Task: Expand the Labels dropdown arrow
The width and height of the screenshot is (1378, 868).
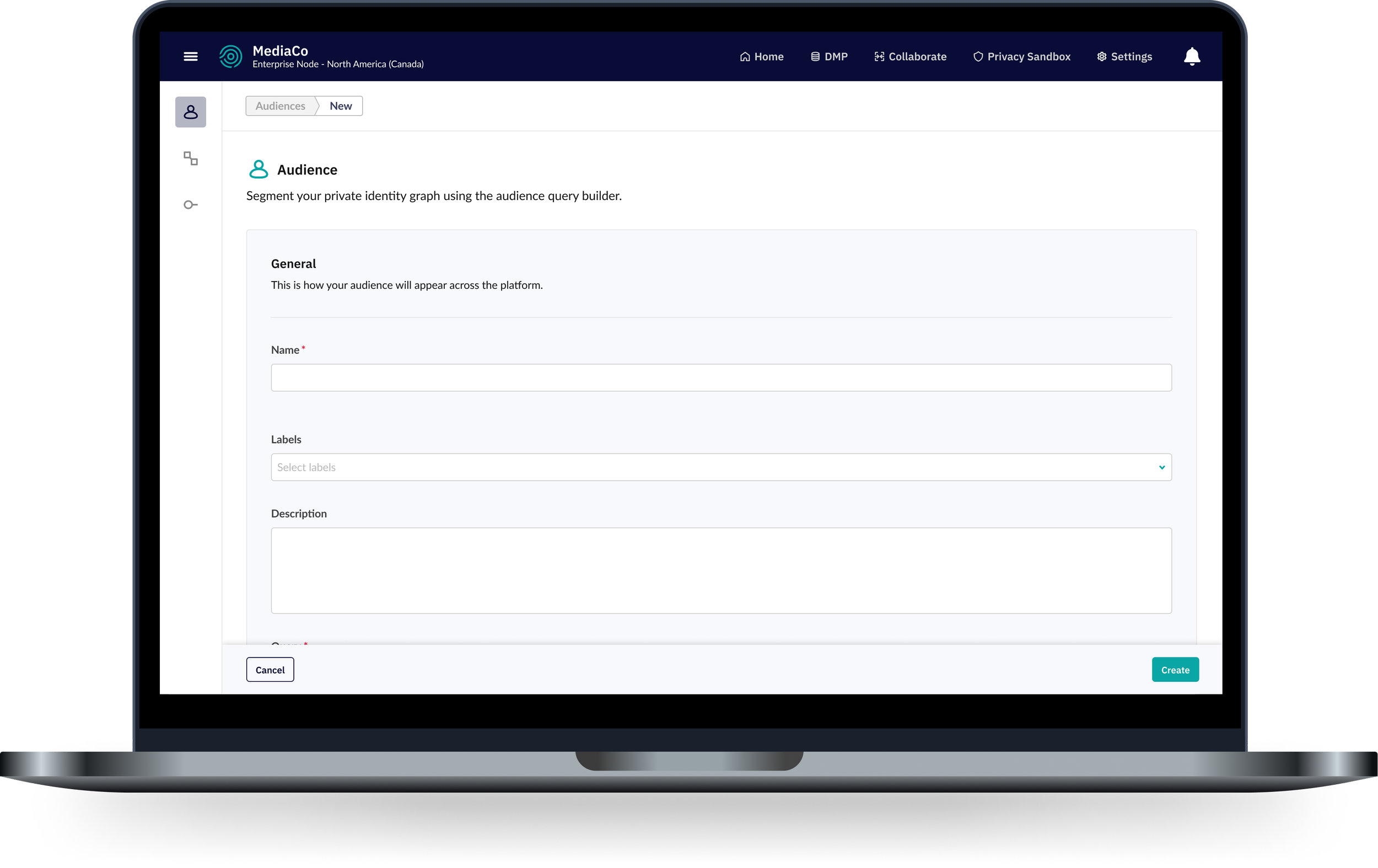Action: [1162, 467]
